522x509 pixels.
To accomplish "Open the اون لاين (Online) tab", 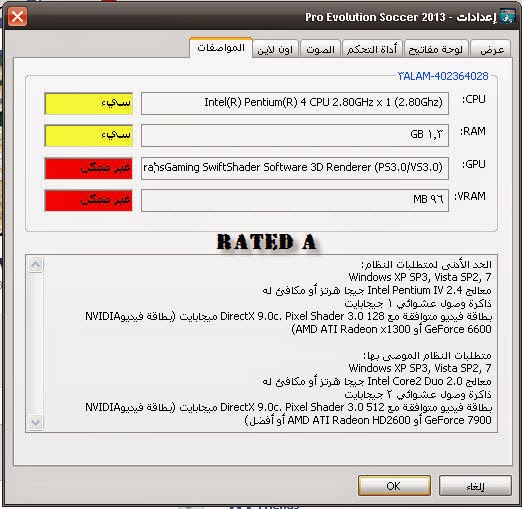I will click(x=275, y=49).
